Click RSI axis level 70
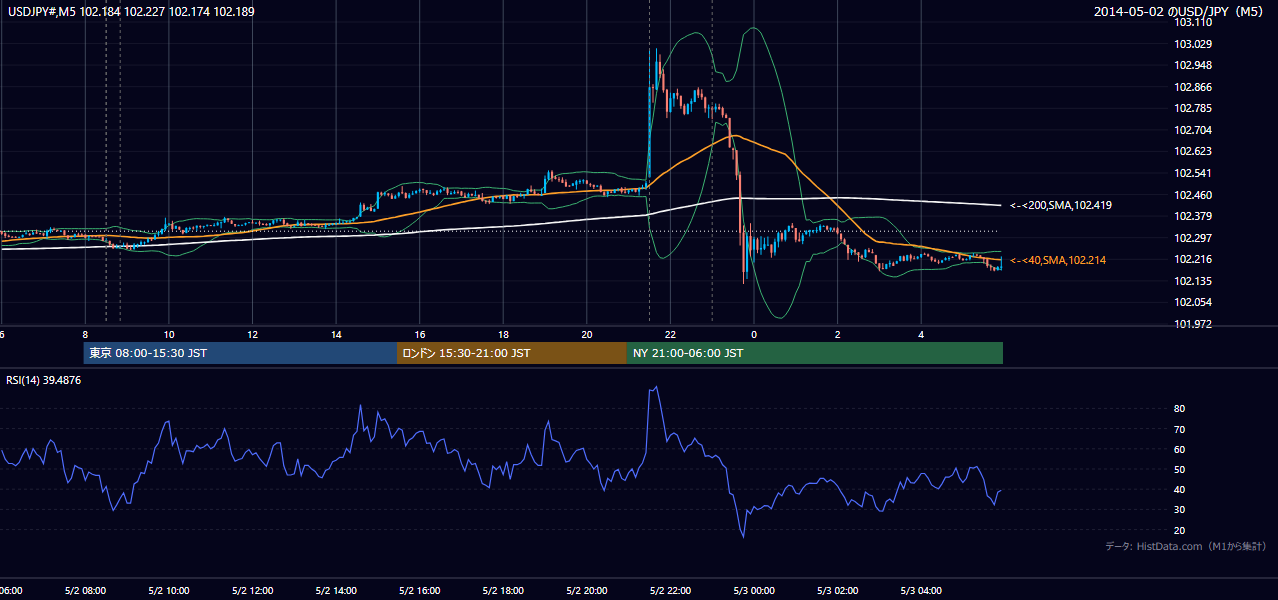 1180,429
